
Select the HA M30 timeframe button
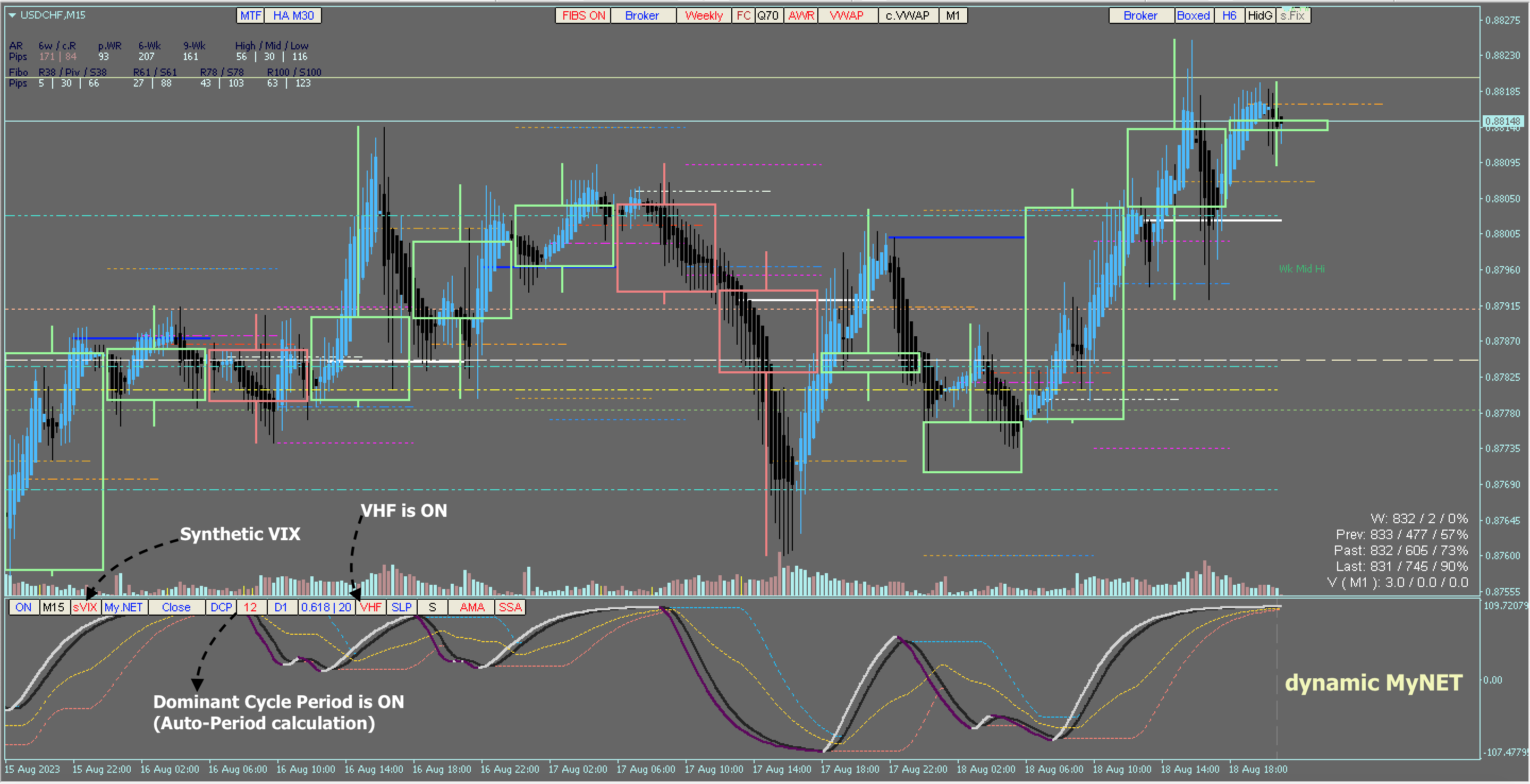point(293,15)
